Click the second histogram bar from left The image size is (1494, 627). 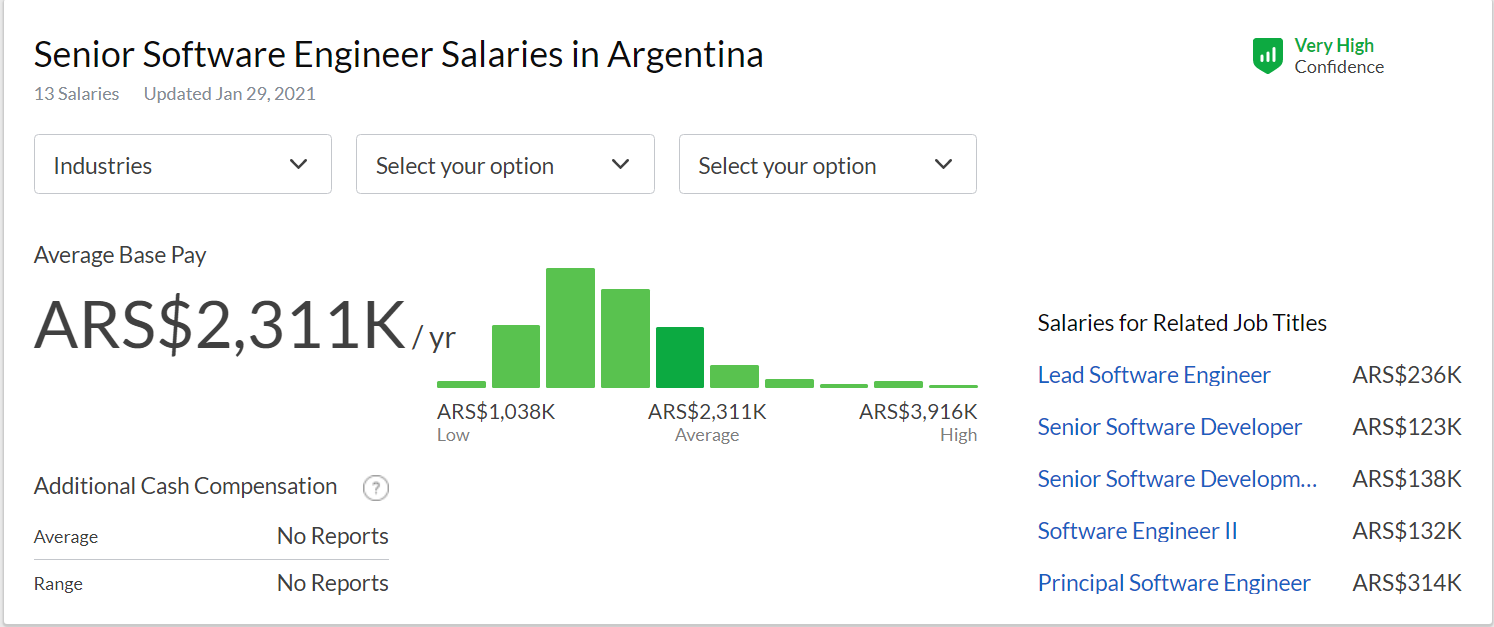(x=516, y=356)
